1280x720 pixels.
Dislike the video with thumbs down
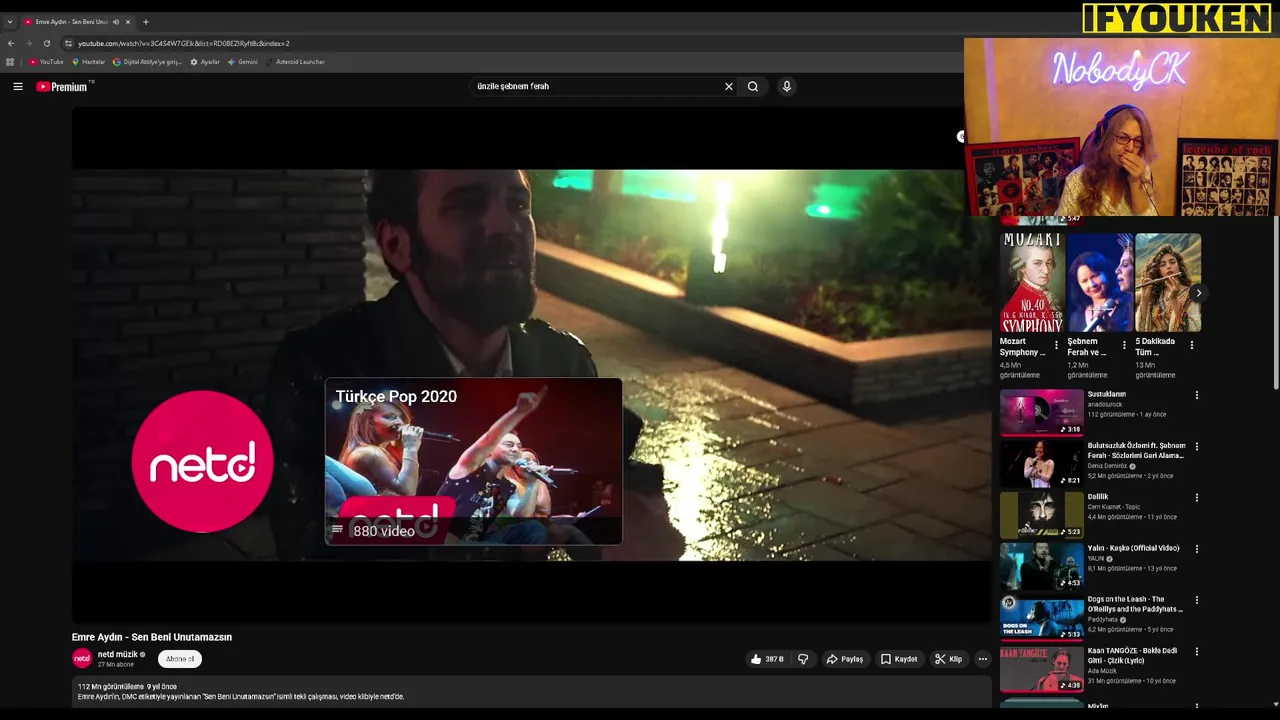[803, 659]
